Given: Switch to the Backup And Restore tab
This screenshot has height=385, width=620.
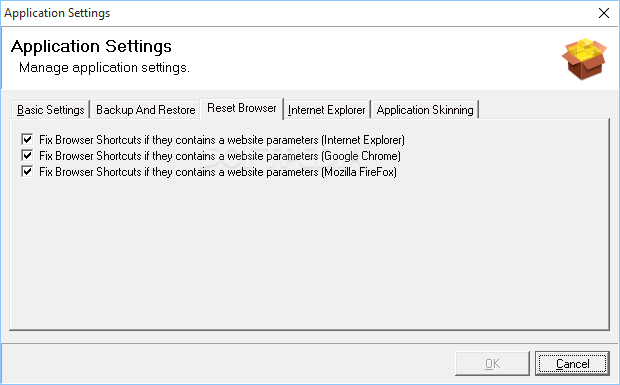Looking at the screenshot, I should 146,109.
